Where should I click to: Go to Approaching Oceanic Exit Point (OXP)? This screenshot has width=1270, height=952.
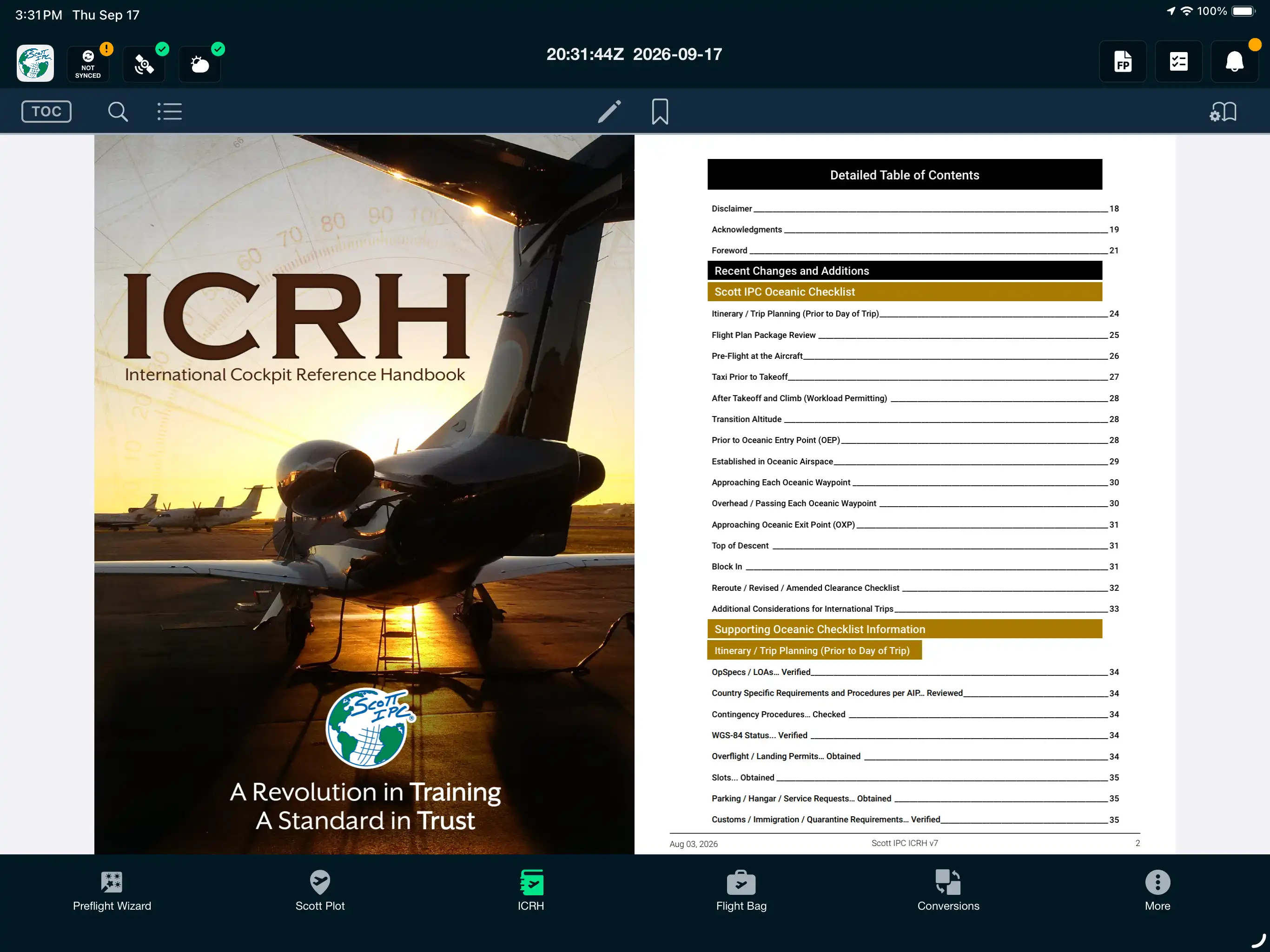pyautogui.click(x=914, y=524)
